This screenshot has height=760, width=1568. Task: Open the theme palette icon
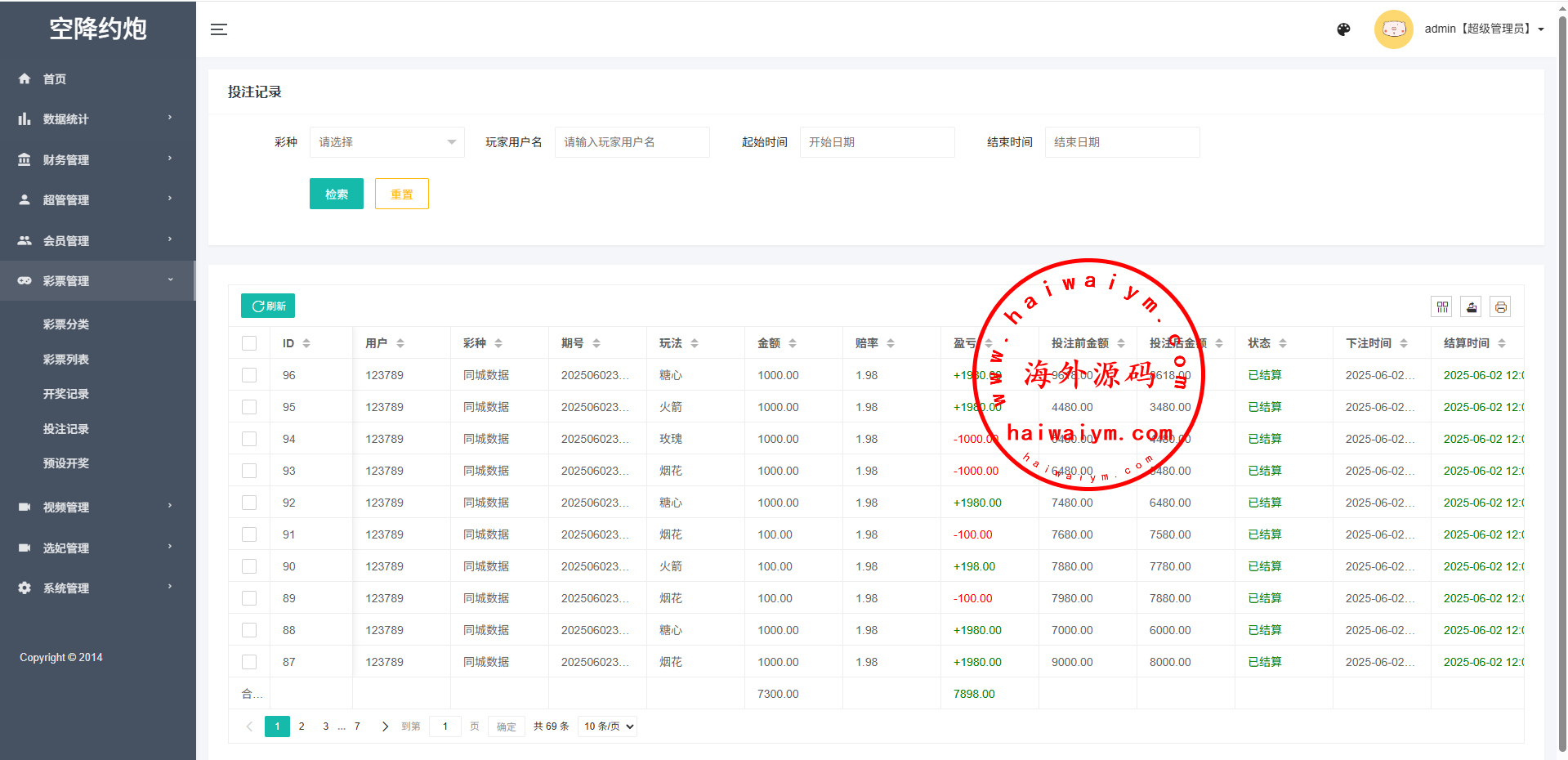1343,29
